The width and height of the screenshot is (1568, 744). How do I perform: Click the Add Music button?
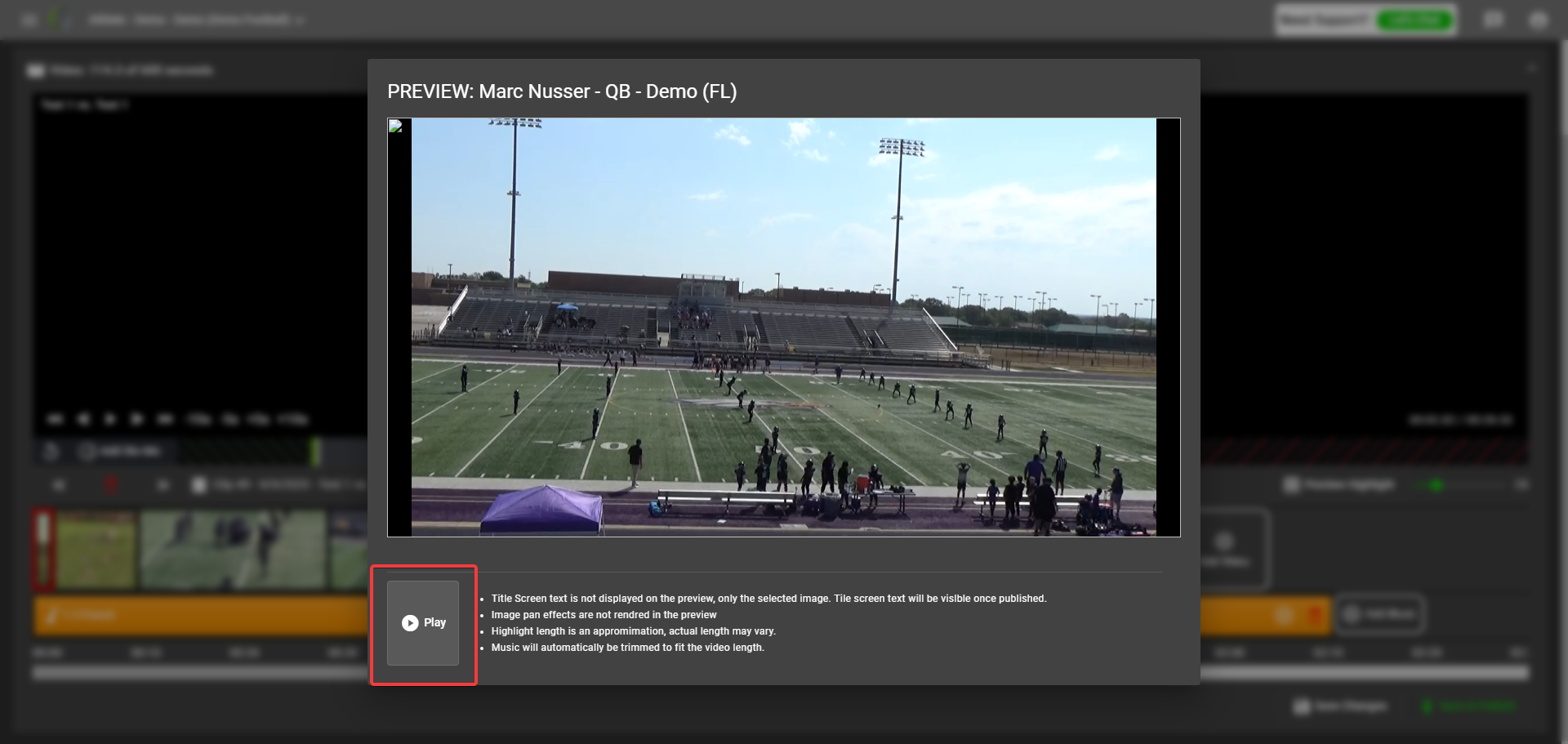pos(1379,614)
